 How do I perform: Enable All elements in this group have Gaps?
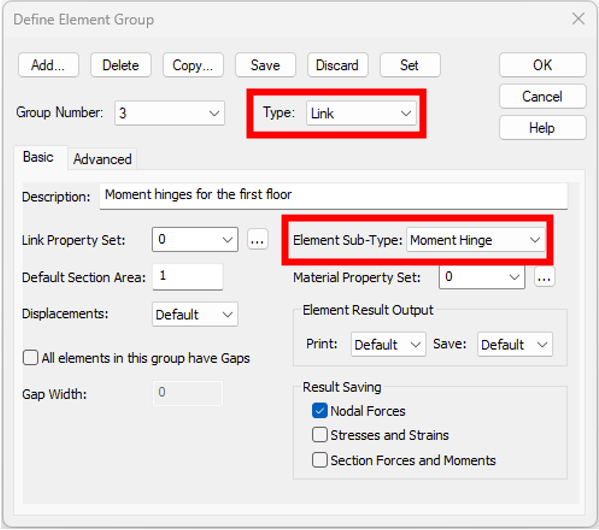[x=31, y=358]
